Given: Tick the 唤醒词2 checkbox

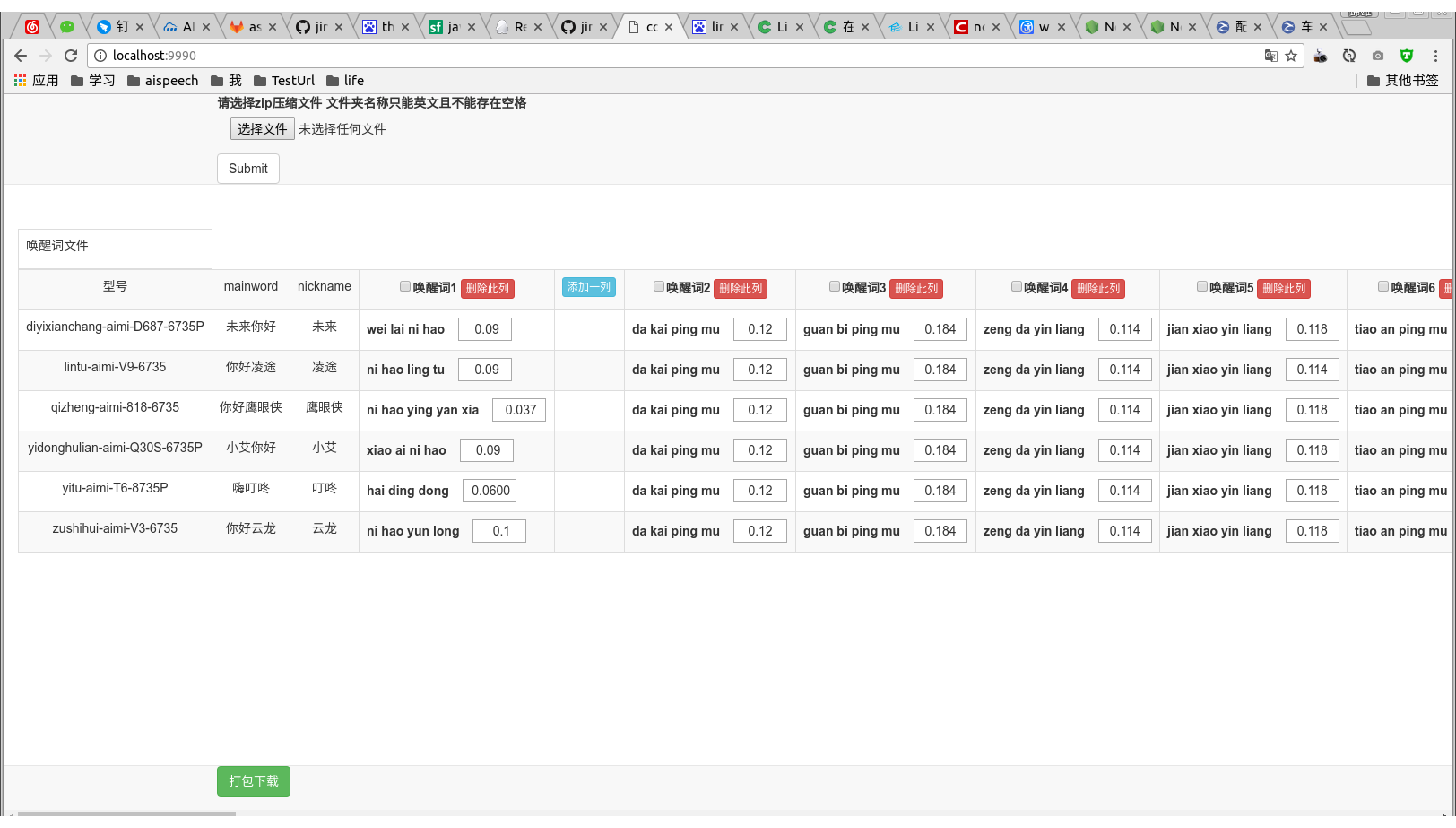Looking at the screenshot, I should pyautogui.click(x=659, y=287).
